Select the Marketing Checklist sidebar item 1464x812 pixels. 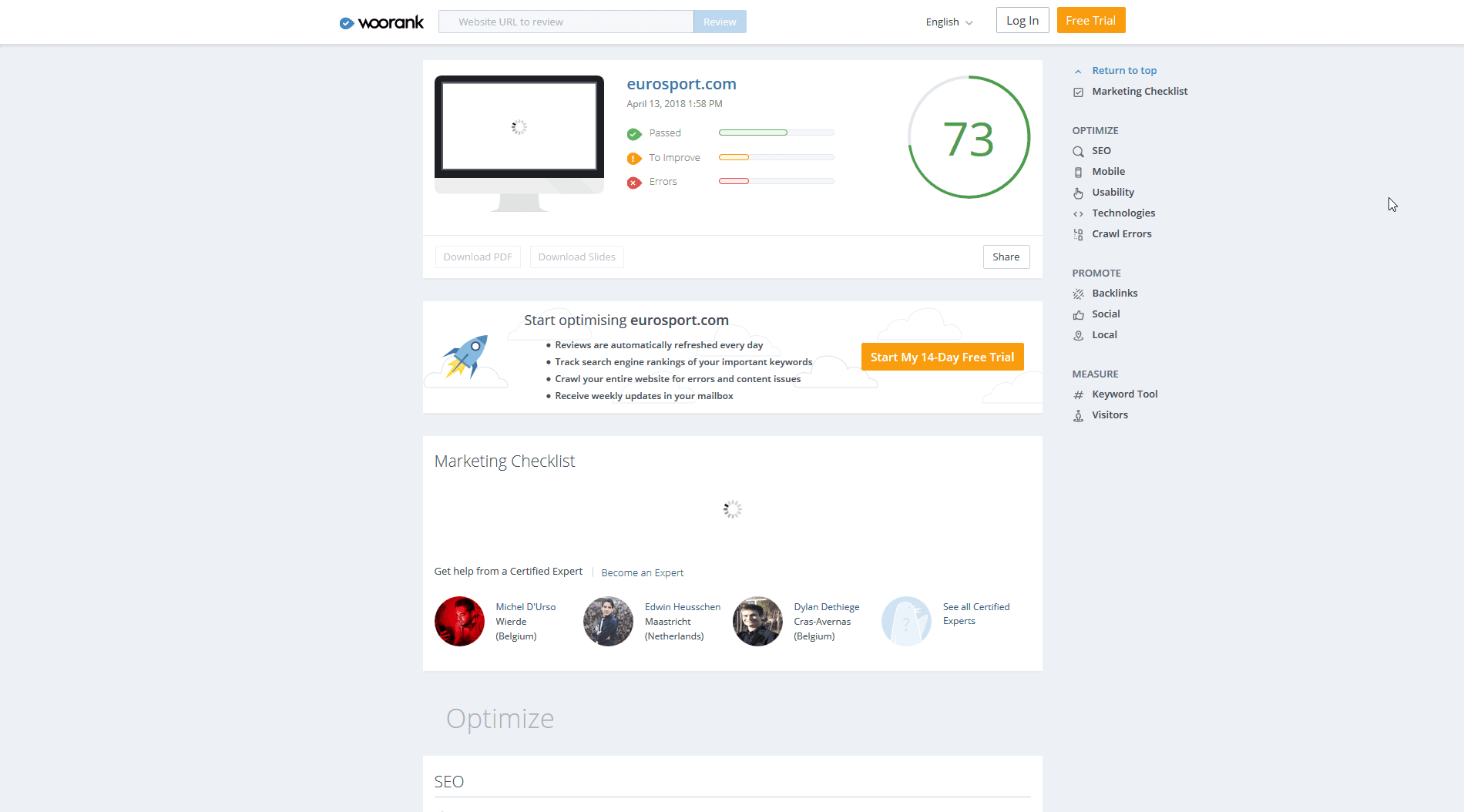1140,91
